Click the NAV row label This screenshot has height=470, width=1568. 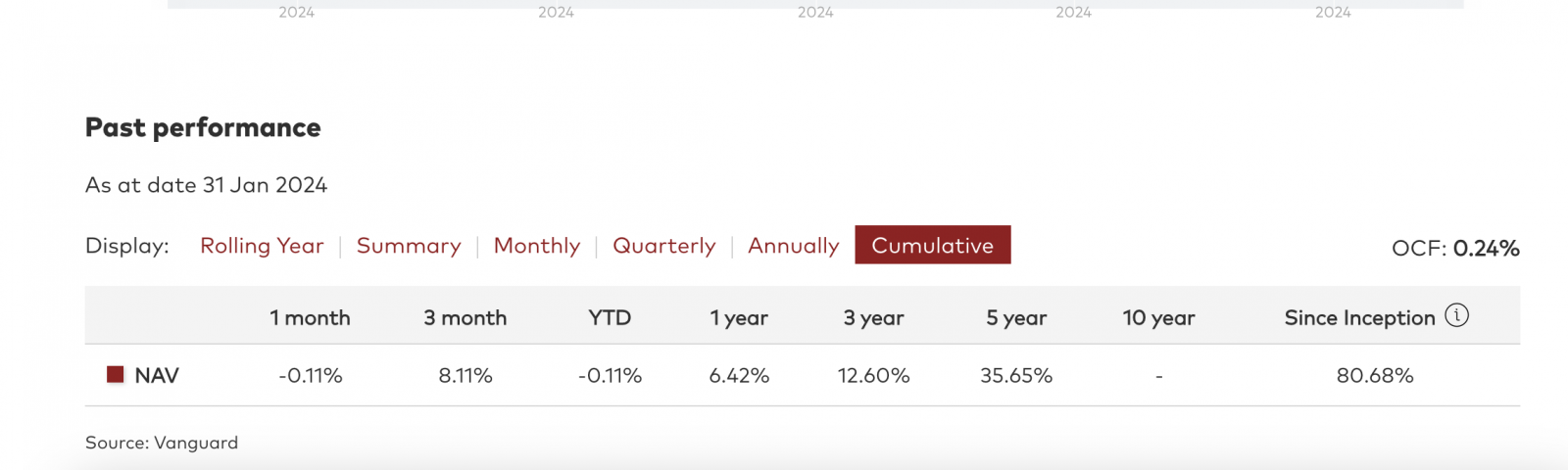[x=157, y=375]
